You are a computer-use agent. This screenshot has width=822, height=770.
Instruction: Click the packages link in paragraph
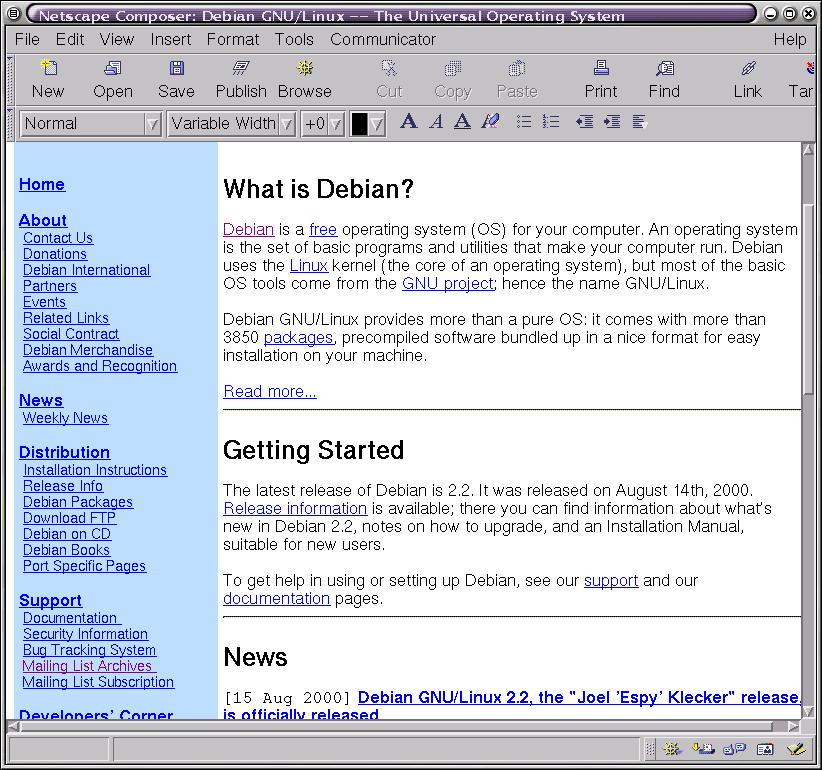[298, 338]
